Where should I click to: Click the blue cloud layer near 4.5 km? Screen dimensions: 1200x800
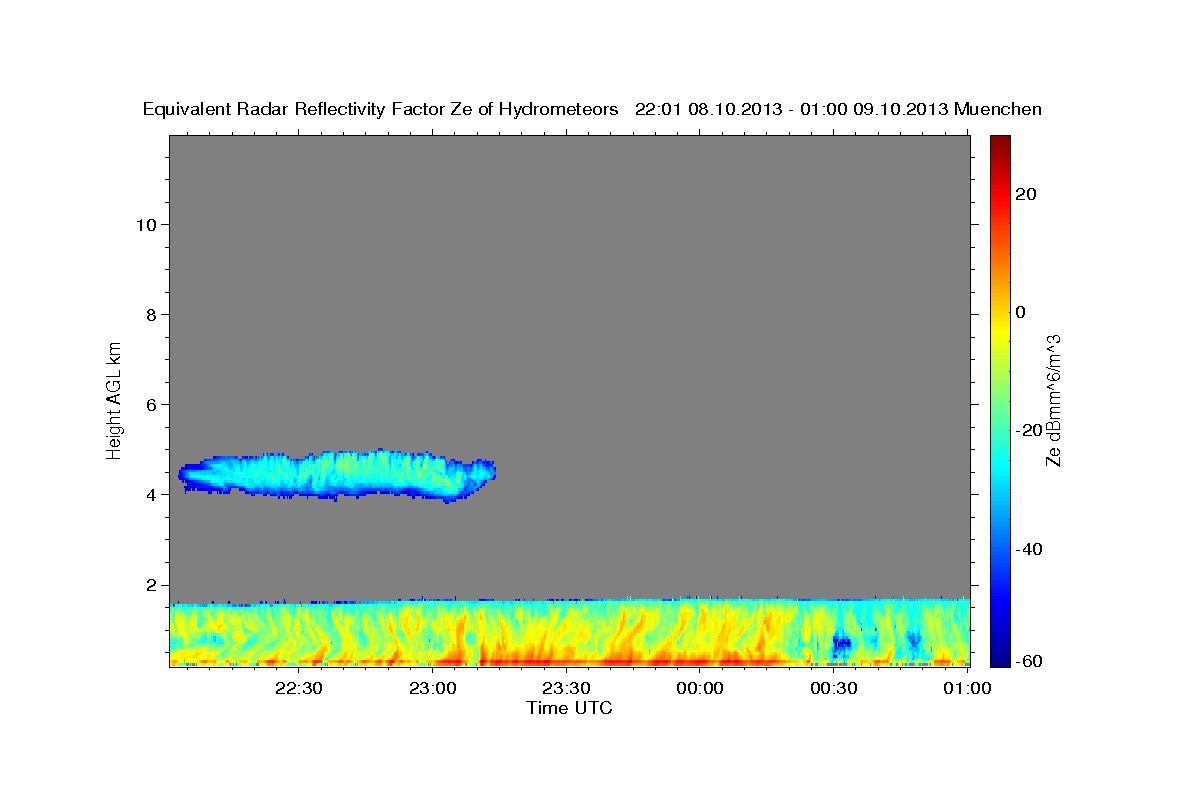click(337, 474)
